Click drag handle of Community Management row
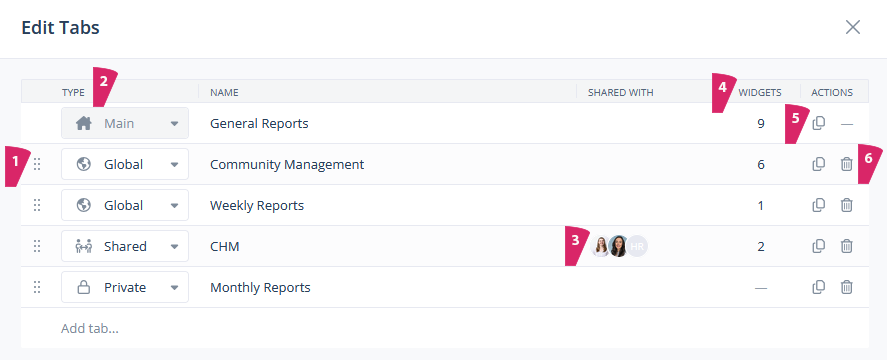 pos(37,164)
